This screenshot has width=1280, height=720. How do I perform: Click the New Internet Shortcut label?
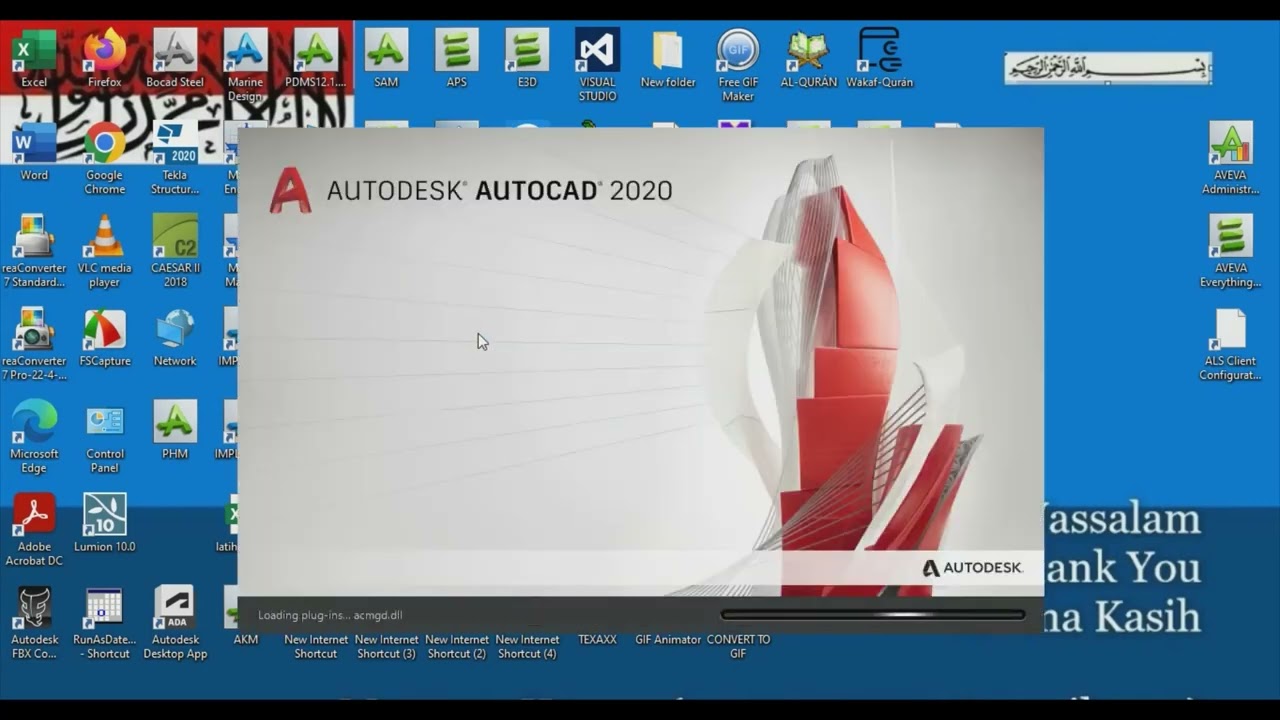316,647
